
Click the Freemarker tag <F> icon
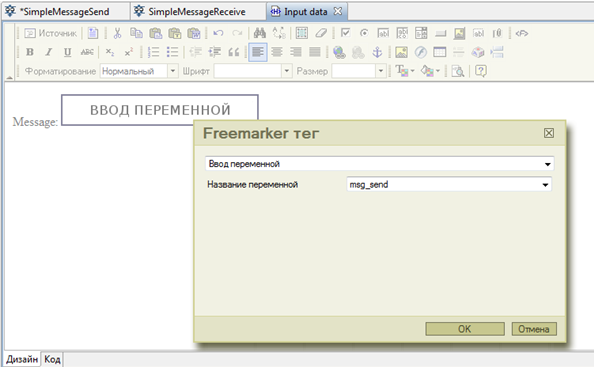tap(522, 33)
